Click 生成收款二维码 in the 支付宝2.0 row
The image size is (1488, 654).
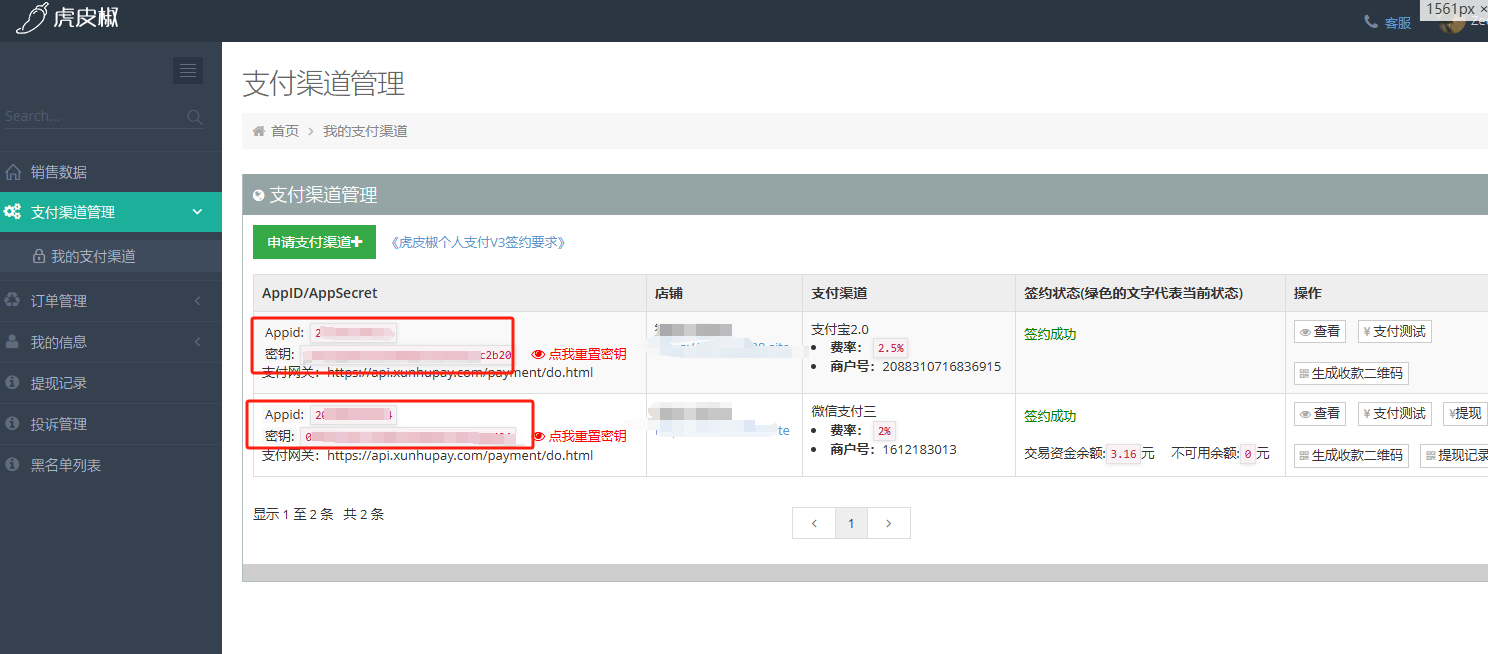click(1351, 373)
